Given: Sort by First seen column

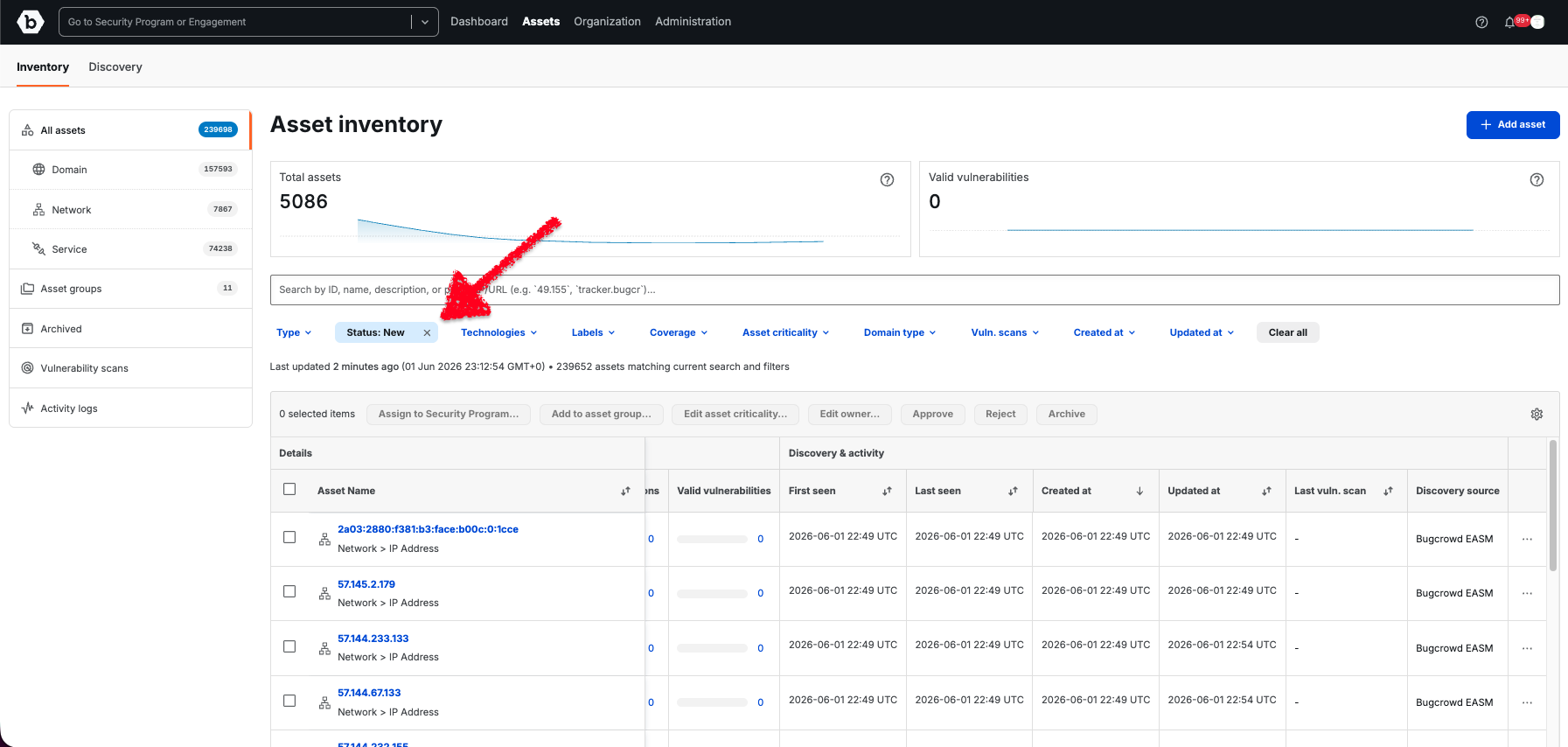Looking at the screenshot, I should 887,491.
